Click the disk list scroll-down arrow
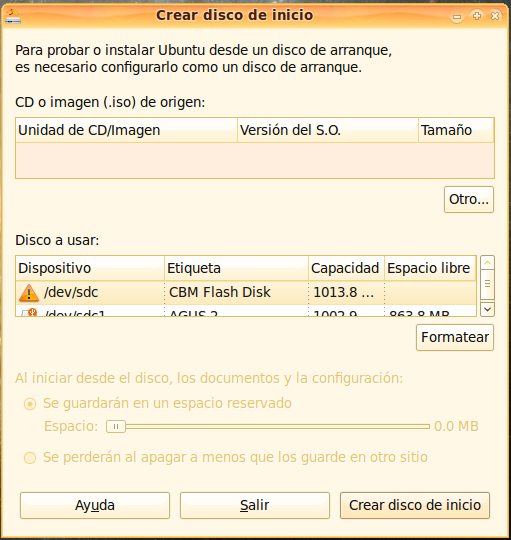 [x=487, y=309]
